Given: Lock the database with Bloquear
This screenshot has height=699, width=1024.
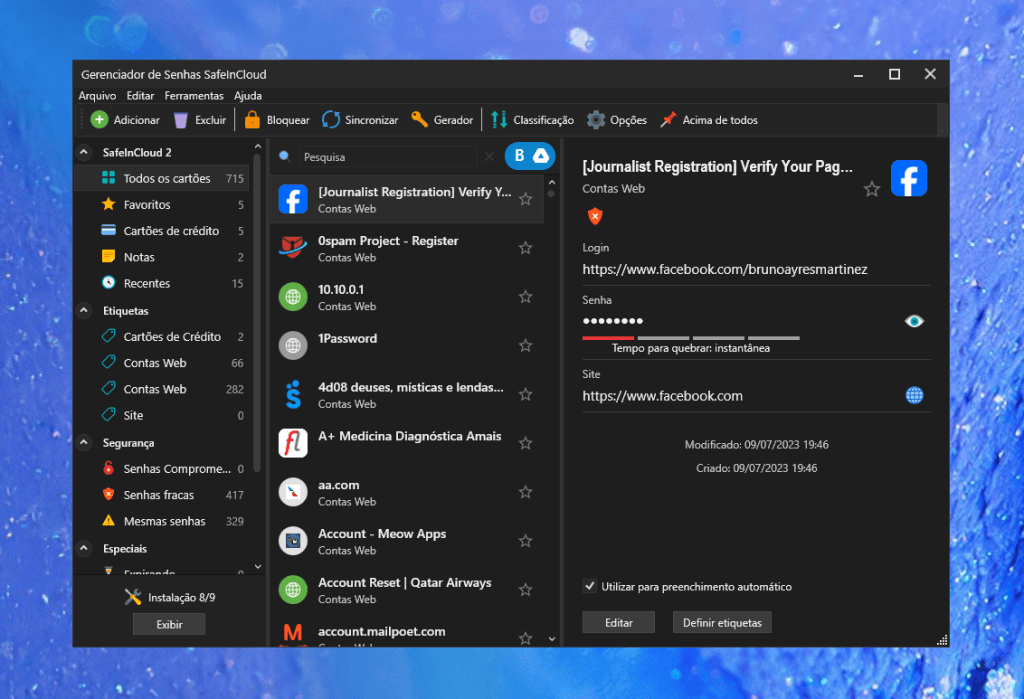Looking at the screenshot, I should point(277,120).
